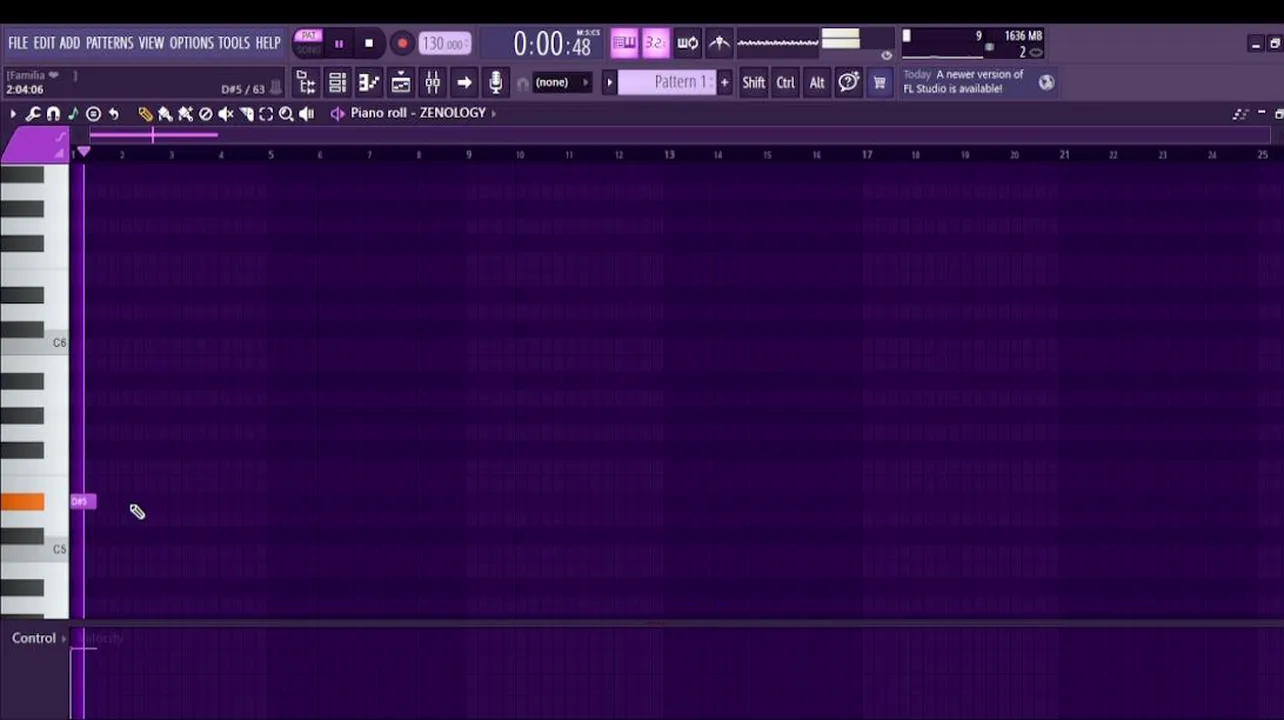Image resolution: width=1284 pixels, height=720 pixels.
Task: Select the Mute tool
Action: click(226, 114)
